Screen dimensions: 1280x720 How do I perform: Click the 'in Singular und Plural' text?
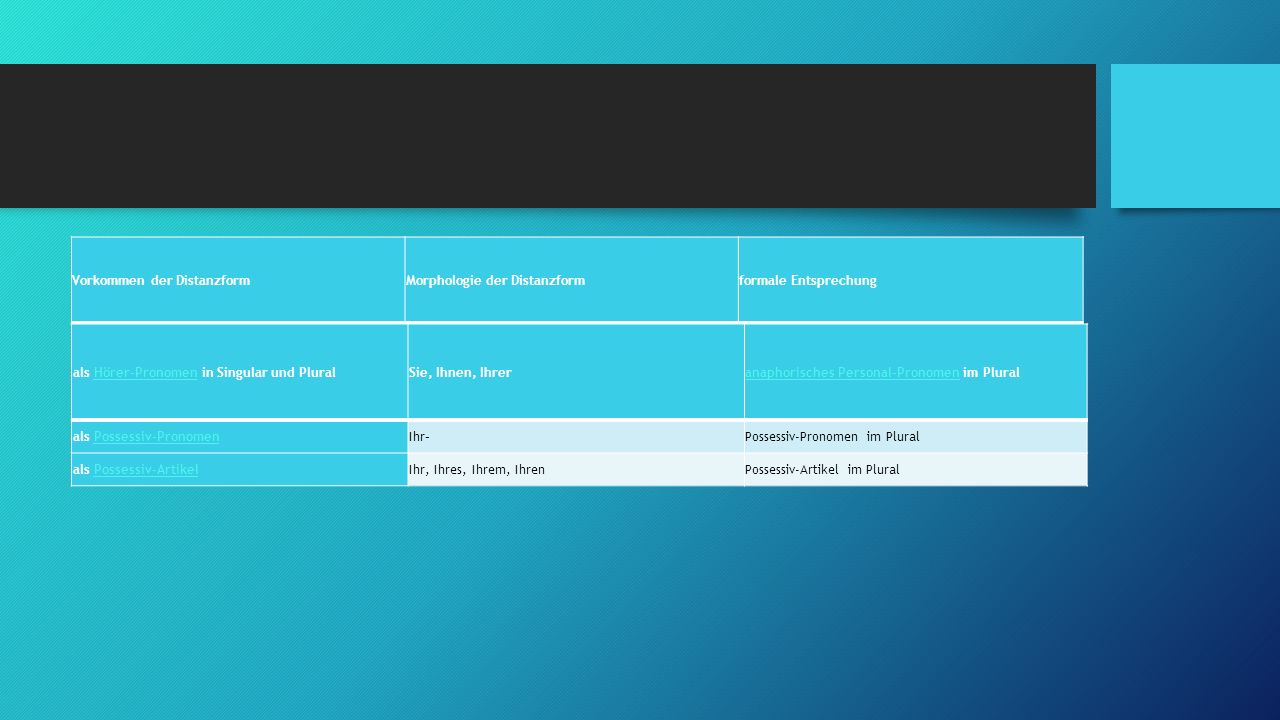pyautogui.click(x=268, y=372)
